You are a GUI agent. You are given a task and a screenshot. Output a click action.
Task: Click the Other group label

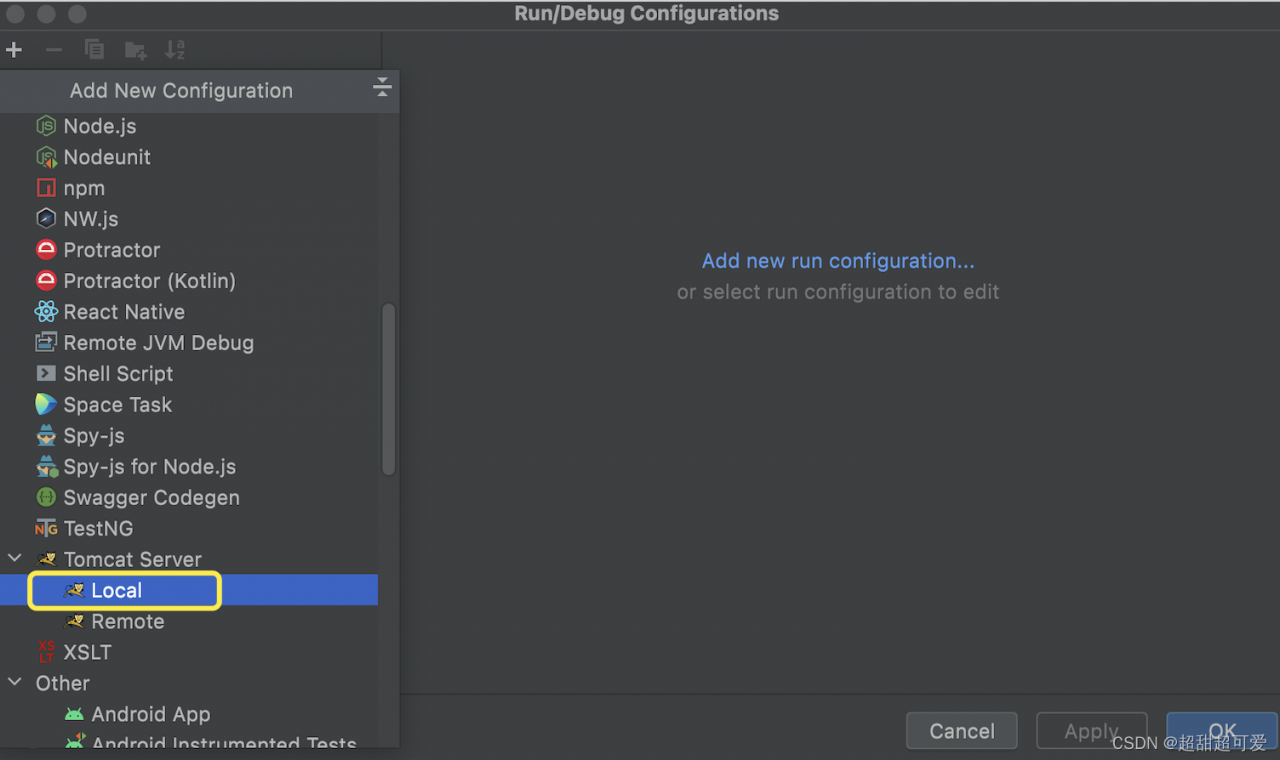point(63,683)
